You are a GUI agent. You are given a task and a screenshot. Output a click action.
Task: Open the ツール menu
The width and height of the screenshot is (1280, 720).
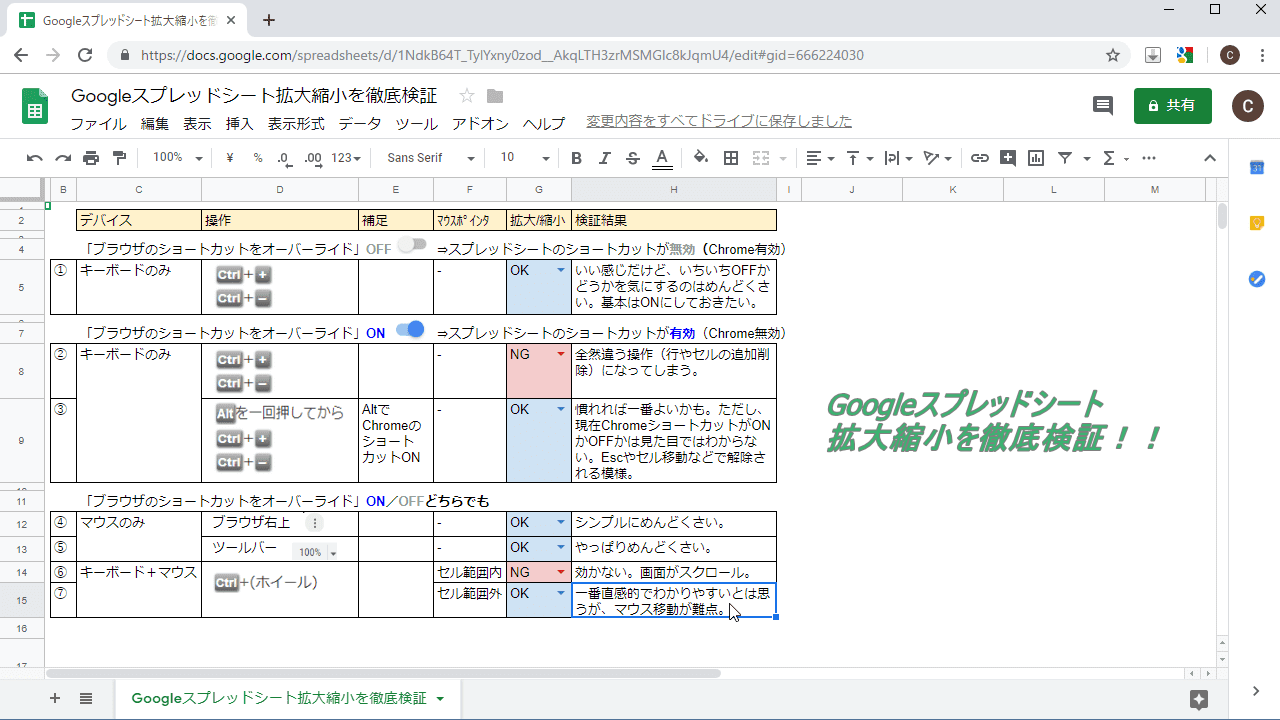[417, 124]
